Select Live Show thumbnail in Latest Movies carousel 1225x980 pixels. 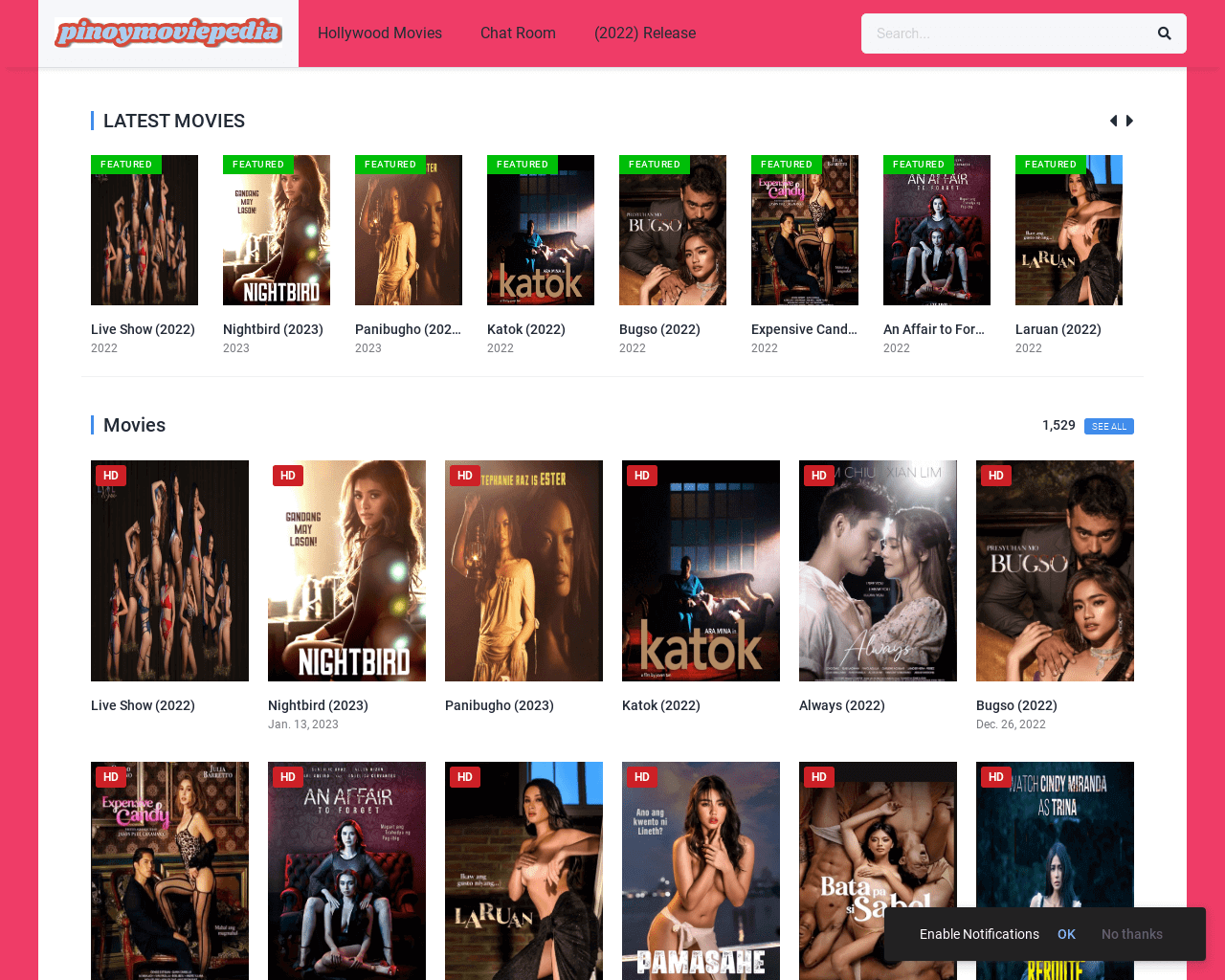tap(145, 231)
